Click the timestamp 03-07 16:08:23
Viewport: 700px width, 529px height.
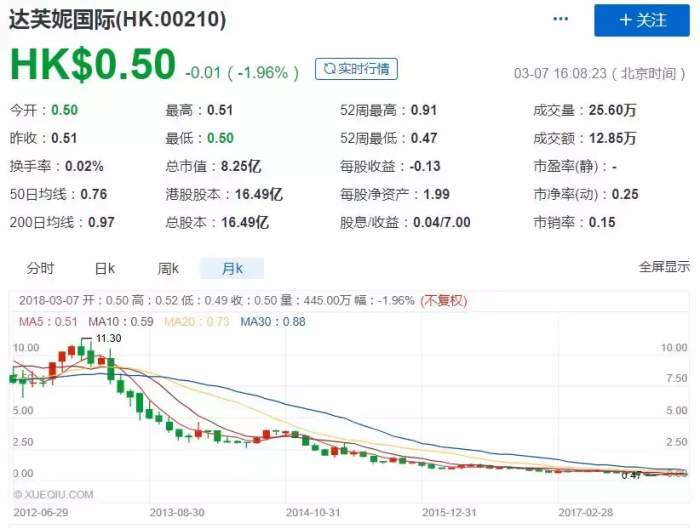[x=560, y=73]
